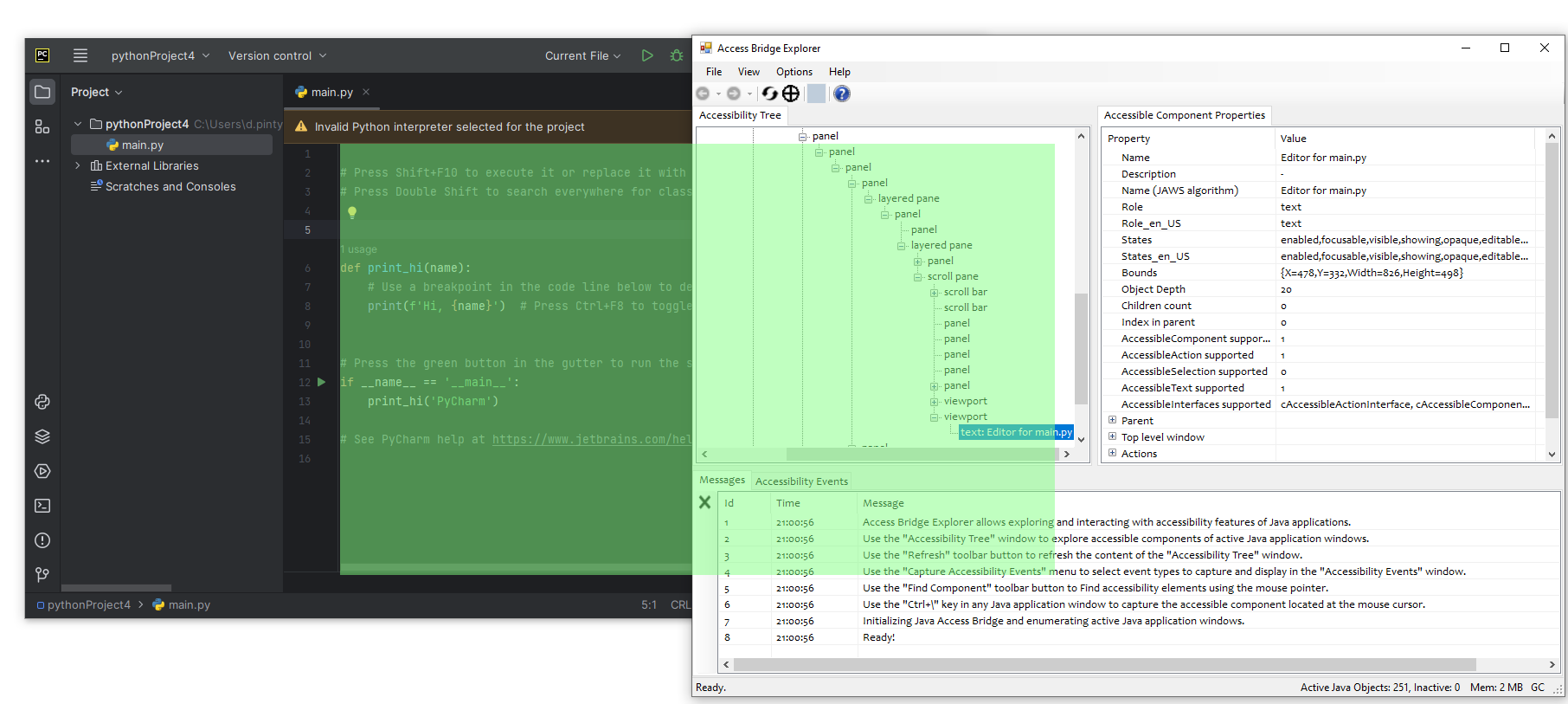Open jetbrains.com help link in editor

pyautogui.click(x=591, y=439)
